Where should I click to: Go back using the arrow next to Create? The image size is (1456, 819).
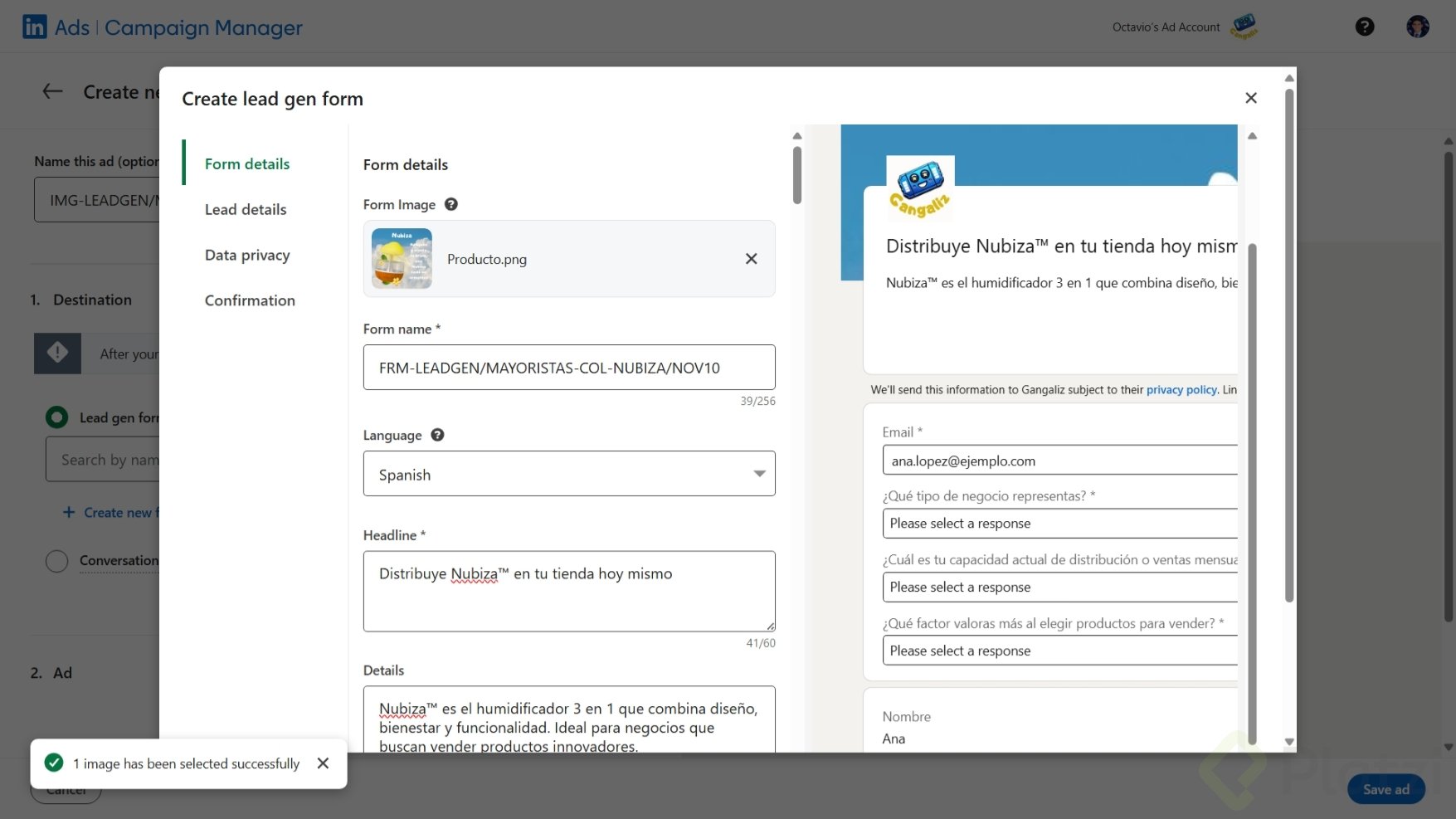pyautogui.click(x=53, y=92)
